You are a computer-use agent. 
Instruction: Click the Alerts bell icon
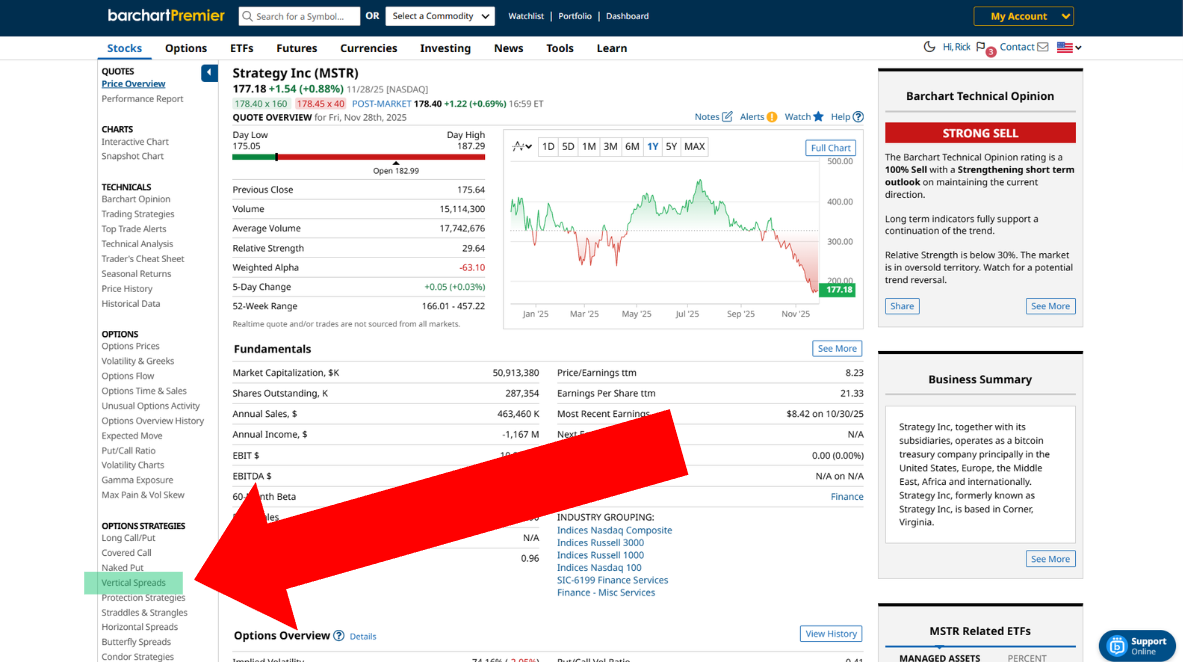point(772,116)
